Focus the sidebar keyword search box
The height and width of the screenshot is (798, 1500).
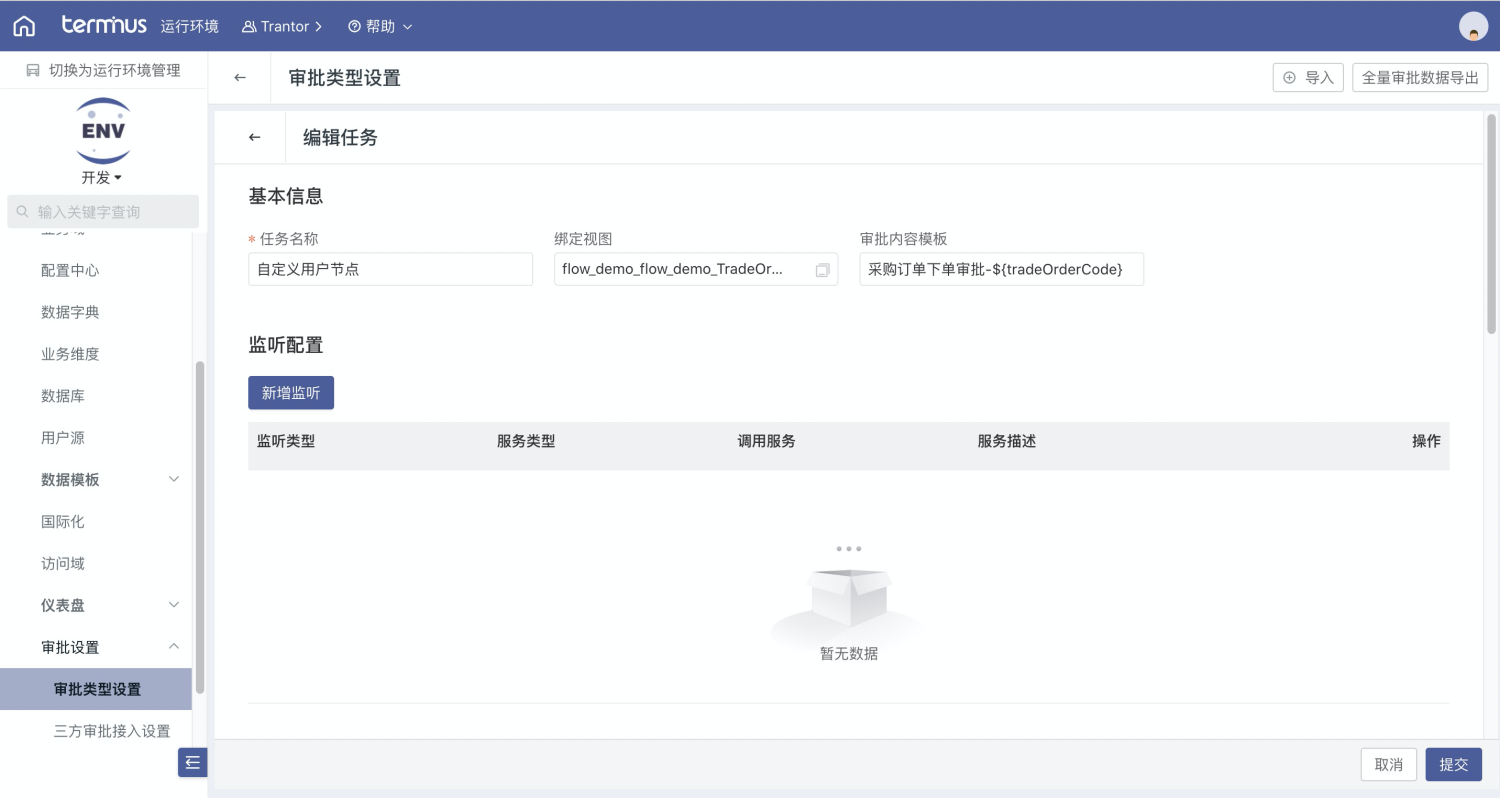[x=103, y=212]
